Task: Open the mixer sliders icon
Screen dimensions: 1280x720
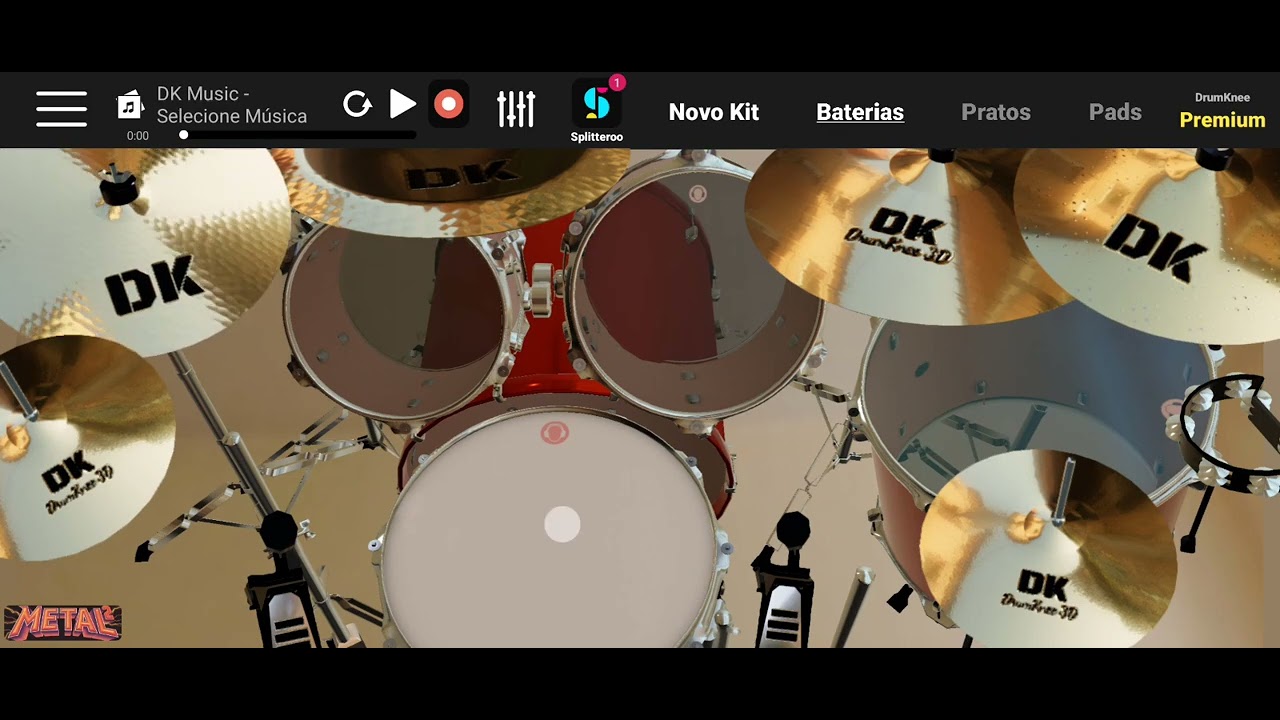Action: pos(516,108)
